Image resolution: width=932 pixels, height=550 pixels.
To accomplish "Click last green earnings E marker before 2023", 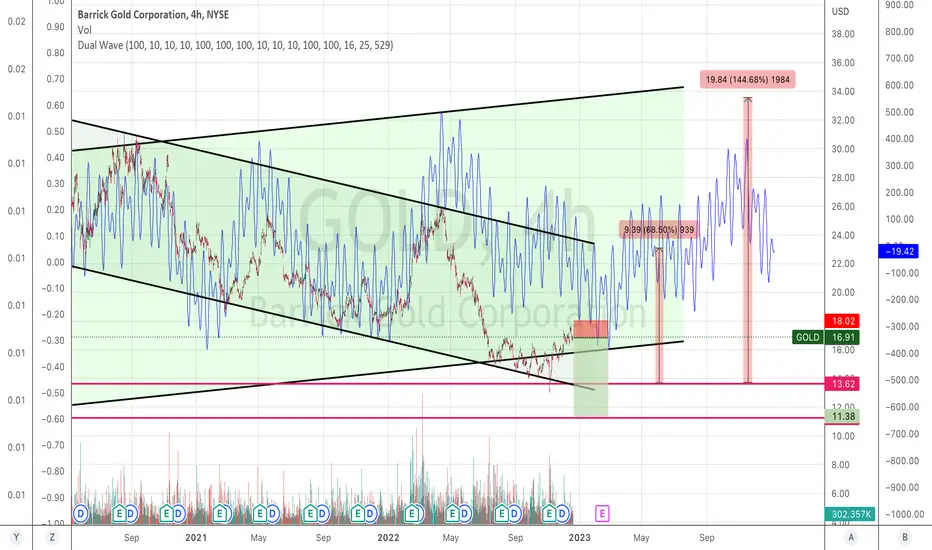I will point(549,513).
